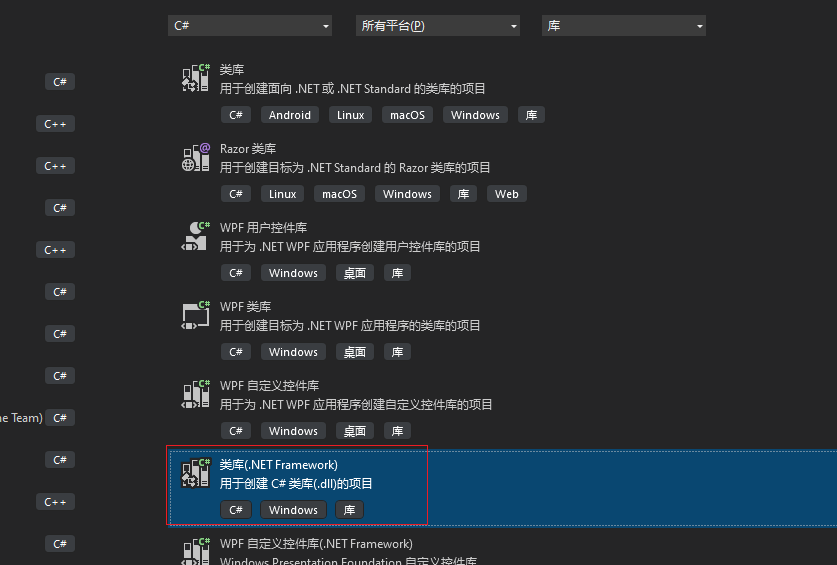The image size is (837, 565).
Task: Click the C# tag beside "ne Team)"
Action: (x=60, y=418)
